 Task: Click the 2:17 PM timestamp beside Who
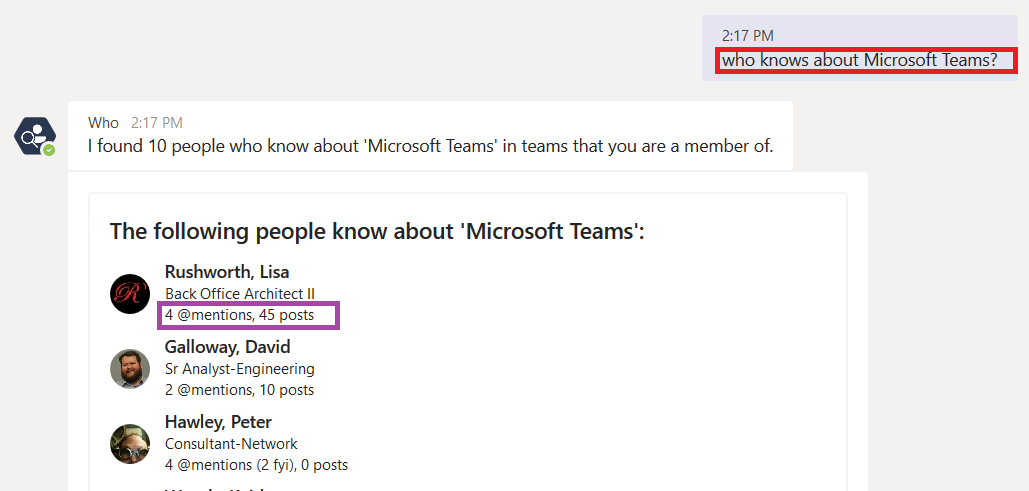pos(157,123)
